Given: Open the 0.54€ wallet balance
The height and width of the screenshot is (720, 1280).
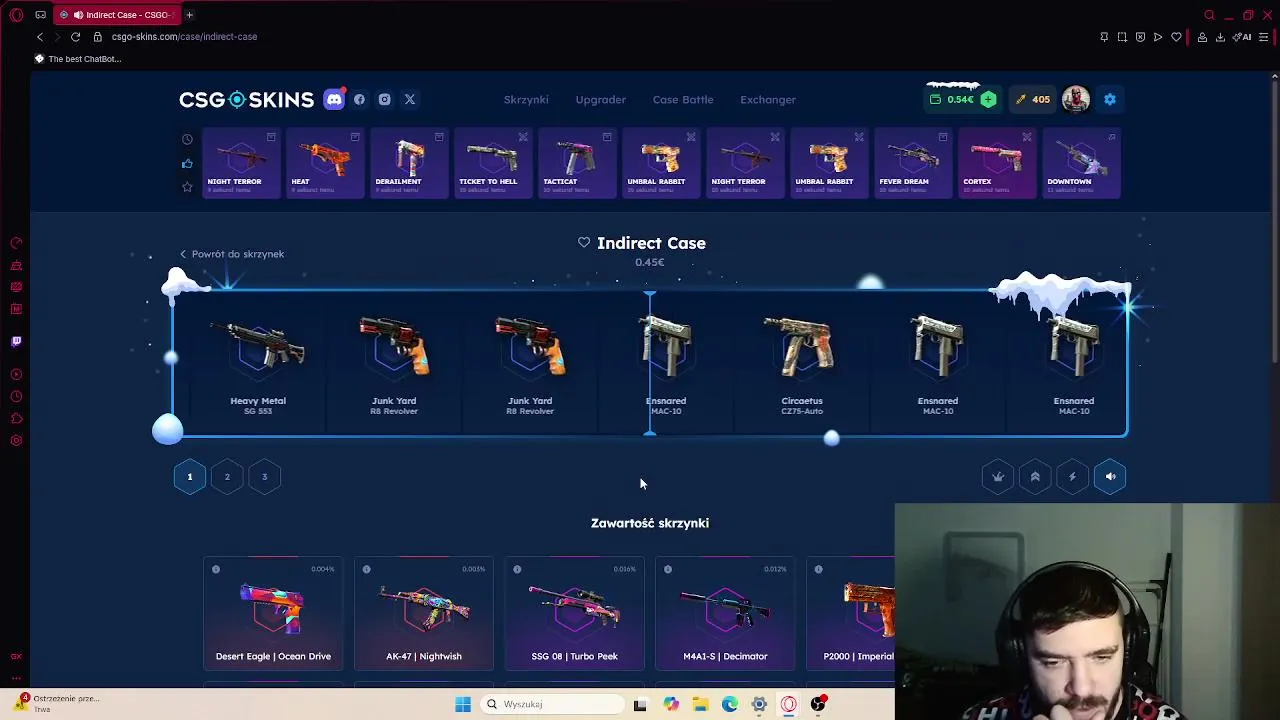Looking at the screenshot, I should coord(953,99).
